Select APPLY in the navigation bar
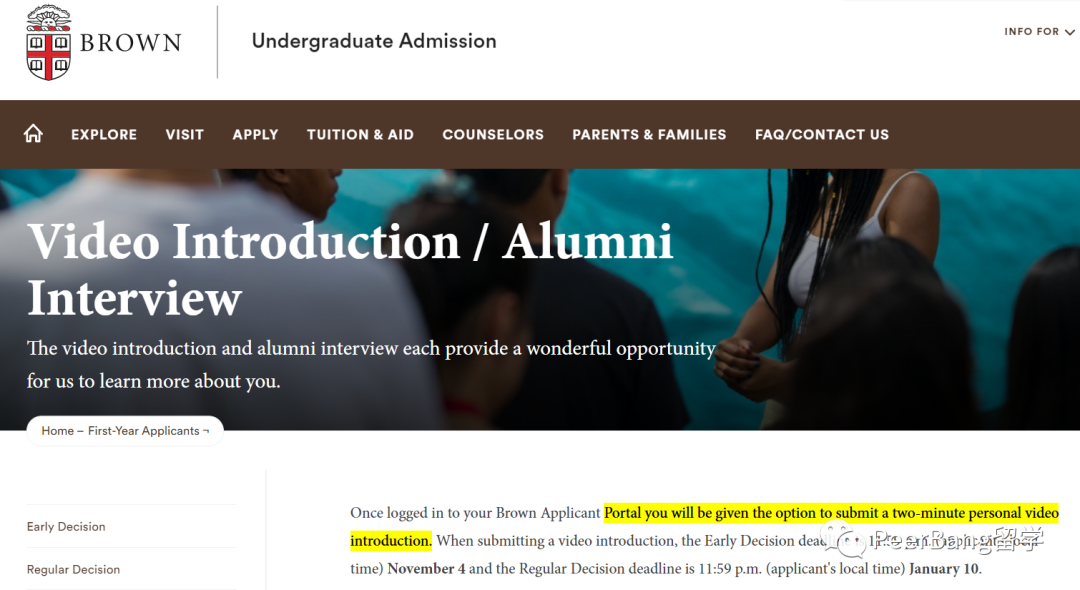The image size is (1080, 590). point(255,134)
